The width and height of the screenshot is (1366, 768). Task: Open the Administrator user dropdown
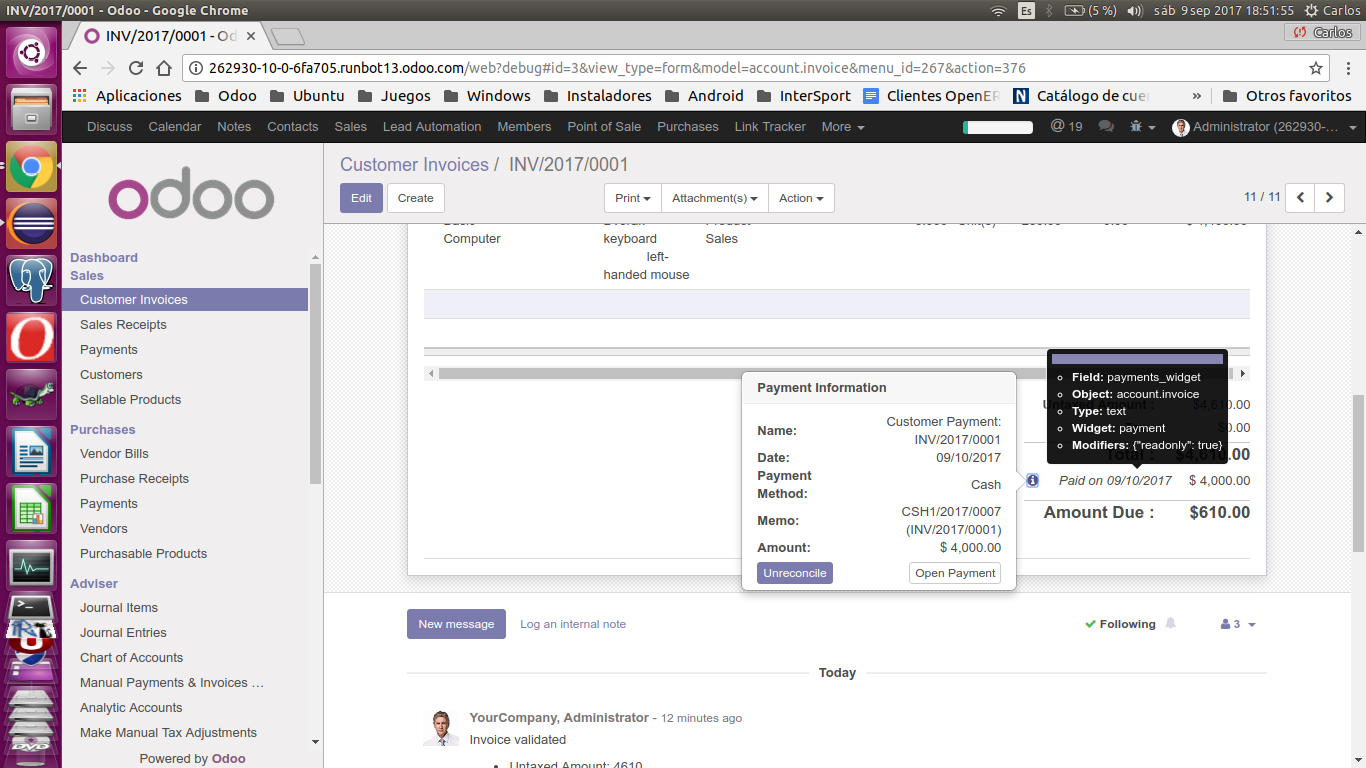pos(1265,127)
